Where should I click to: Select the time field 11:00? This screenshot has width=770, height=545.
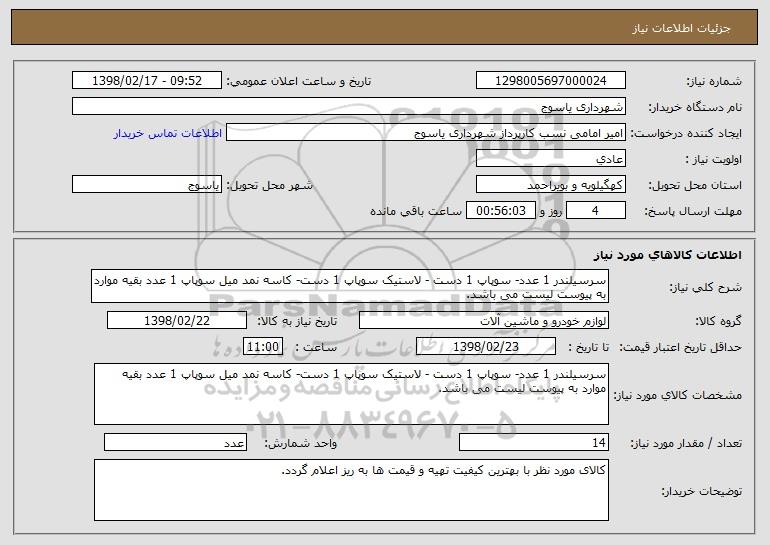click(263, 346)
